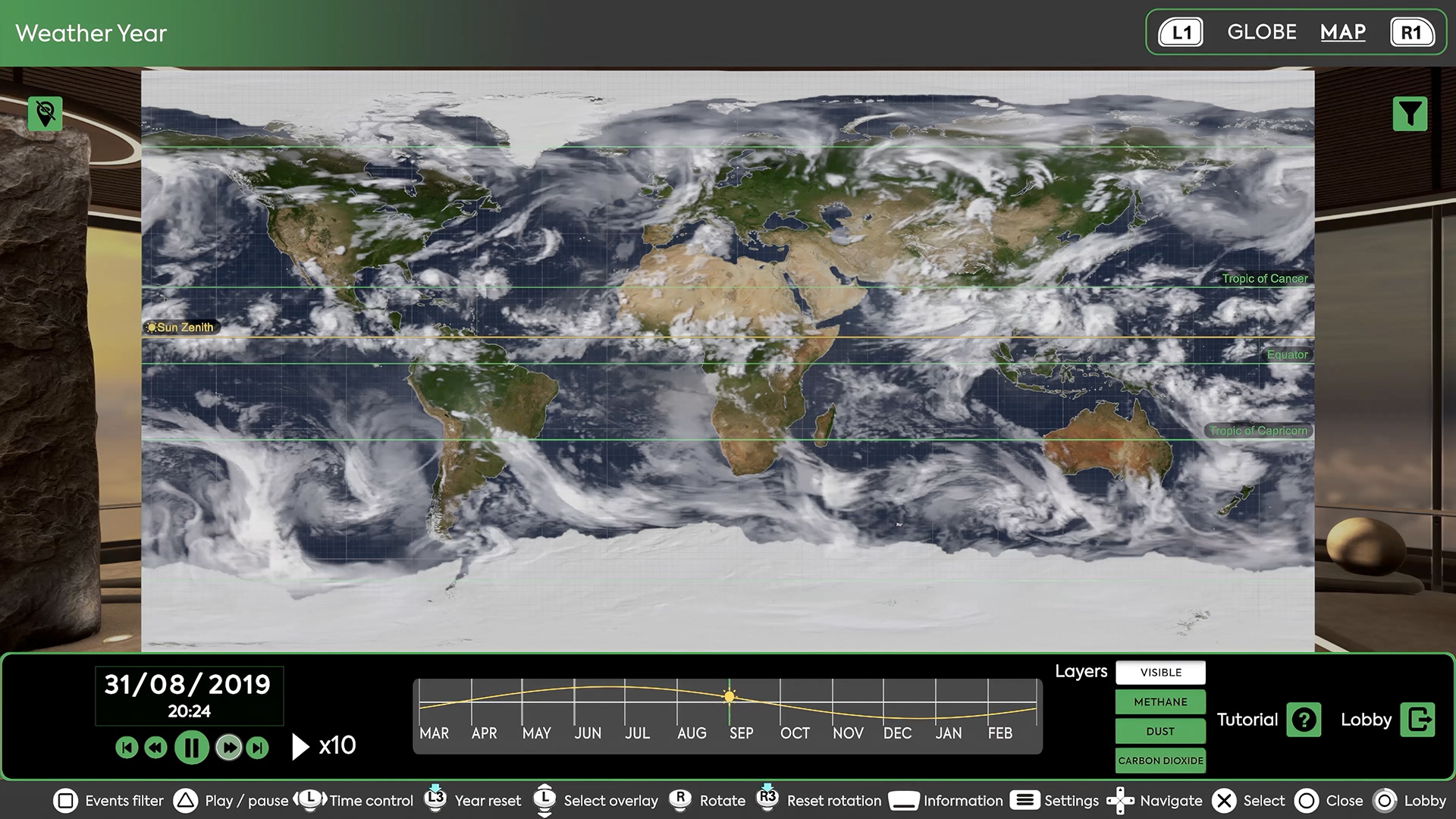Select the MAP view tab
Screen dimensions: 1456x819
(1342, 33)
